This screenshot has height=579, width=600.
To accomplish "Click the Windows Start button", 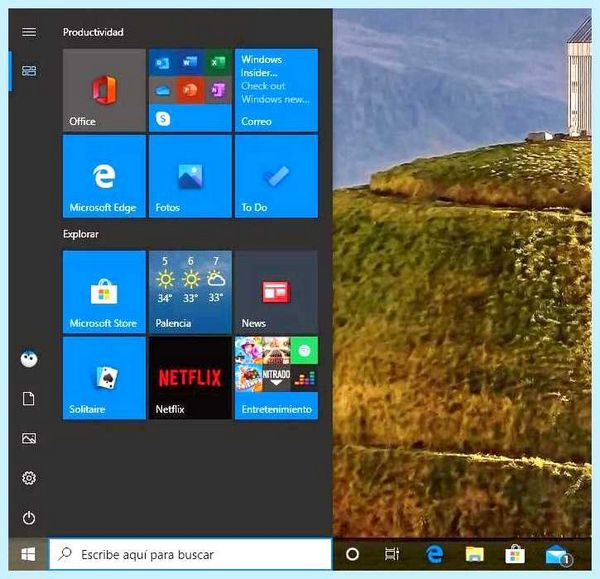I will pos(29,554).
